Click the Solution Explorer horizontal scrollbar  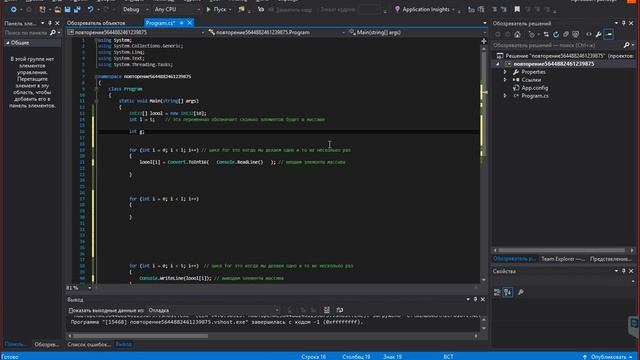562,250
